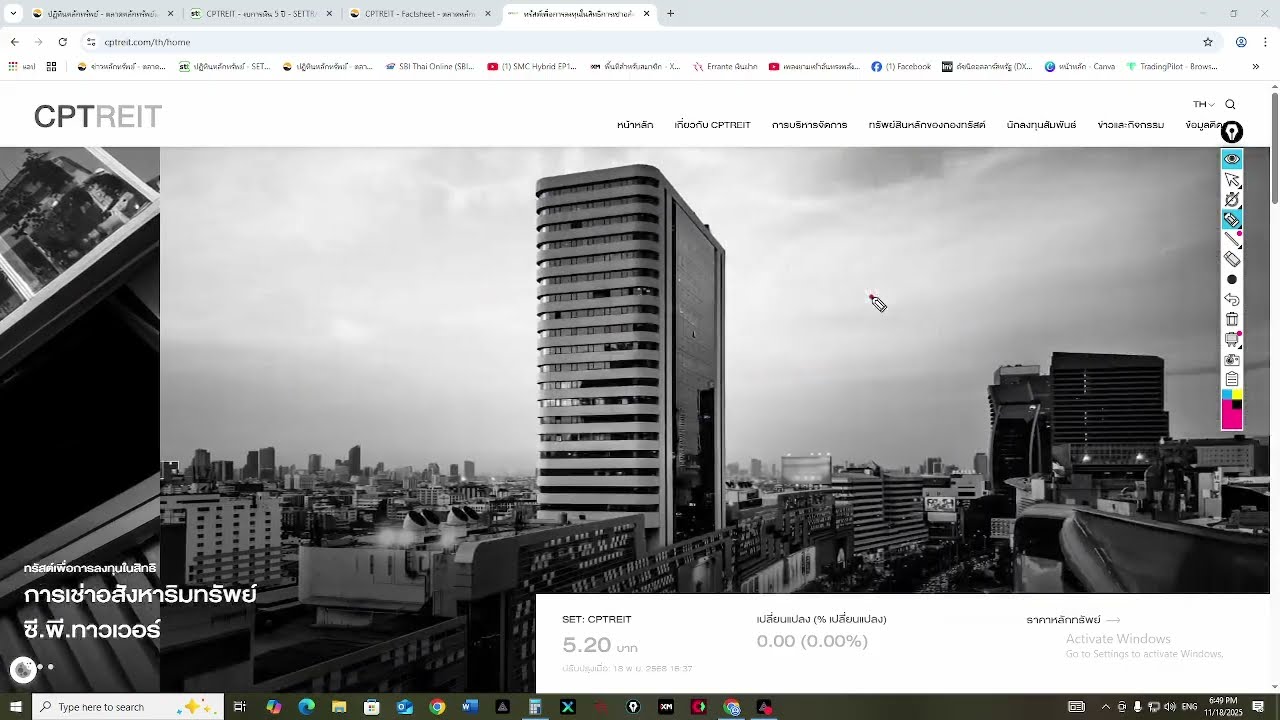Take a screenshot with the camera icon
This screenshot has width=1280, height=720.
coord(1232,360)
